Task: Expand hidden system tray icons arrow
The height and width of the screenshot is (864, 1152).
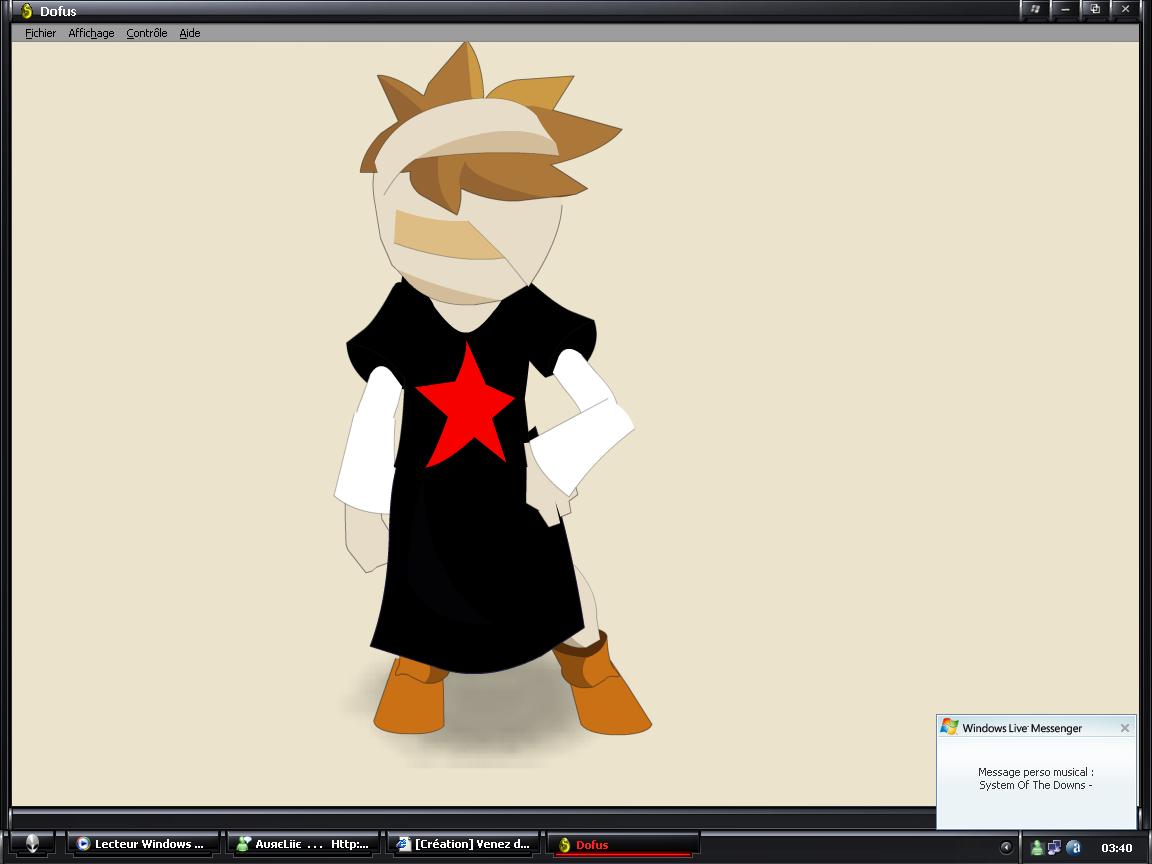Action: (x=1006, y=847)
